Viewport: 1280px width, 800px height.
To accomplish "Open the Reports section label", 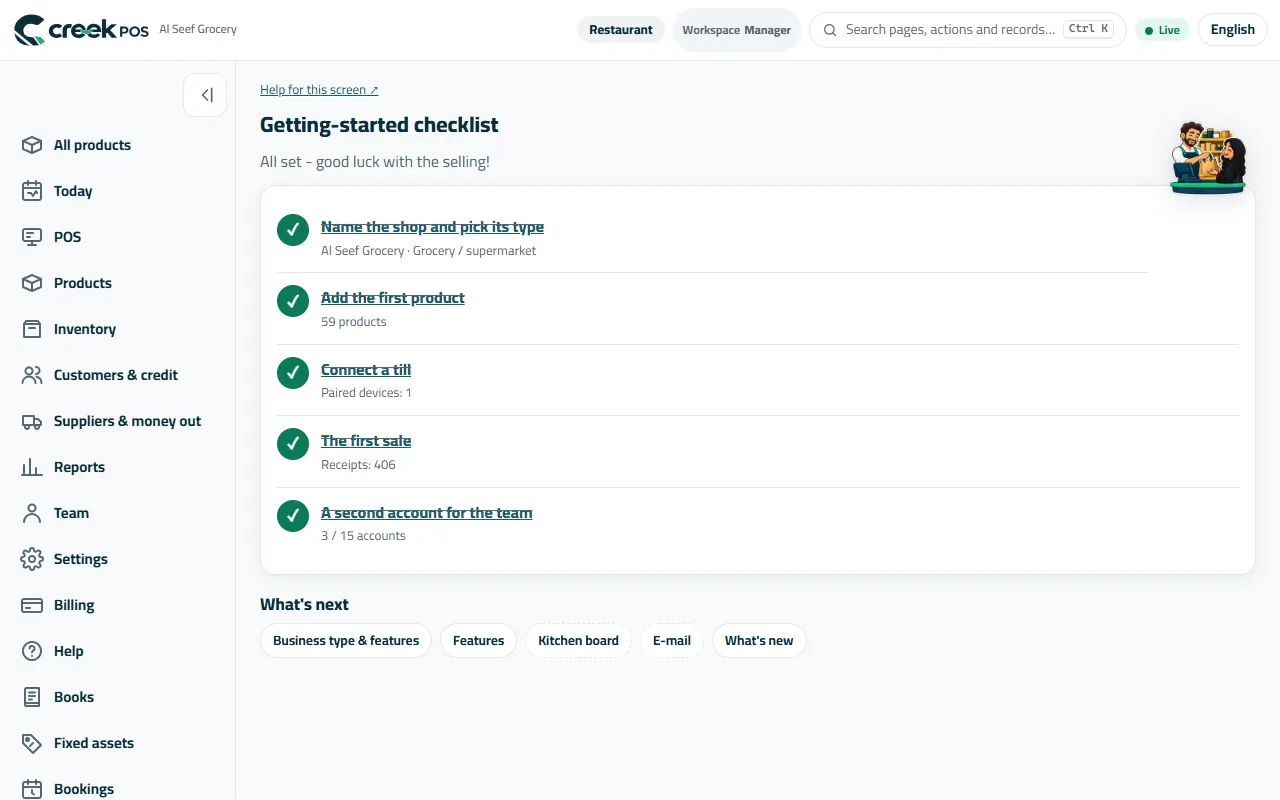I will point(79,467).
